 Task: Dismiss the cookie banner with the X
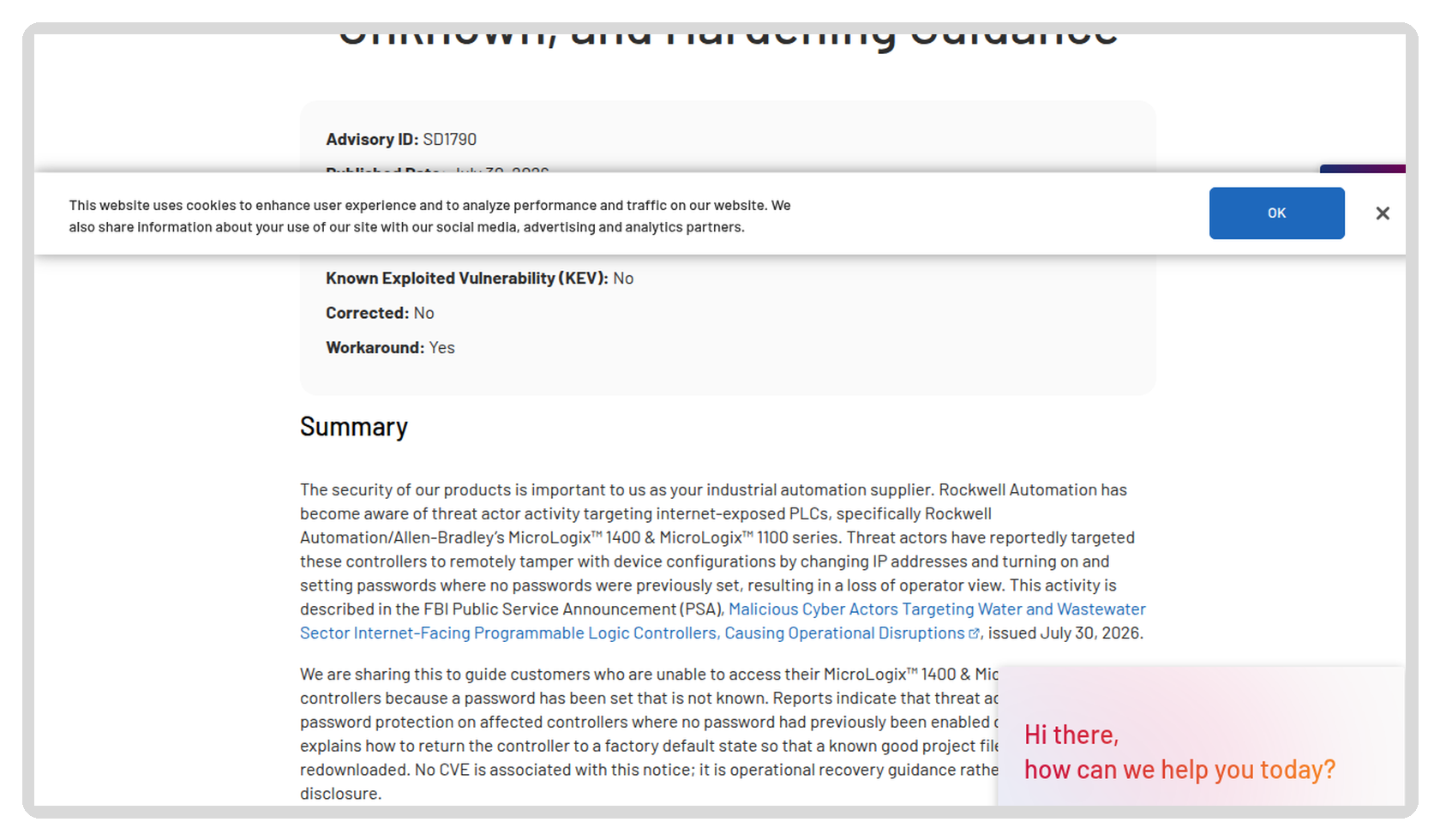click(1383, 213)
